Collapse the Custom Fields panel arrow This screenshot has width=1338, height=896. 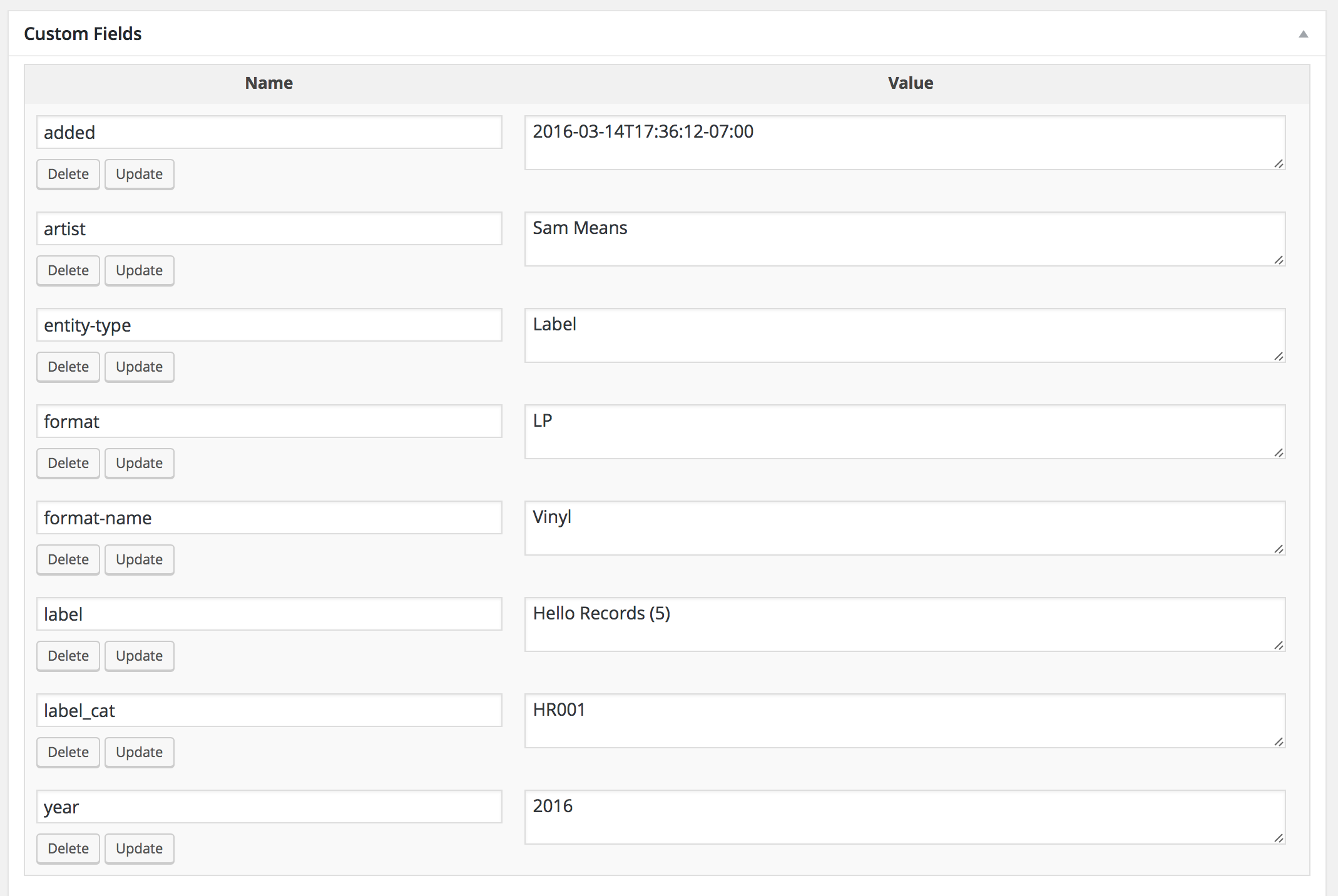pos(1303,34)
